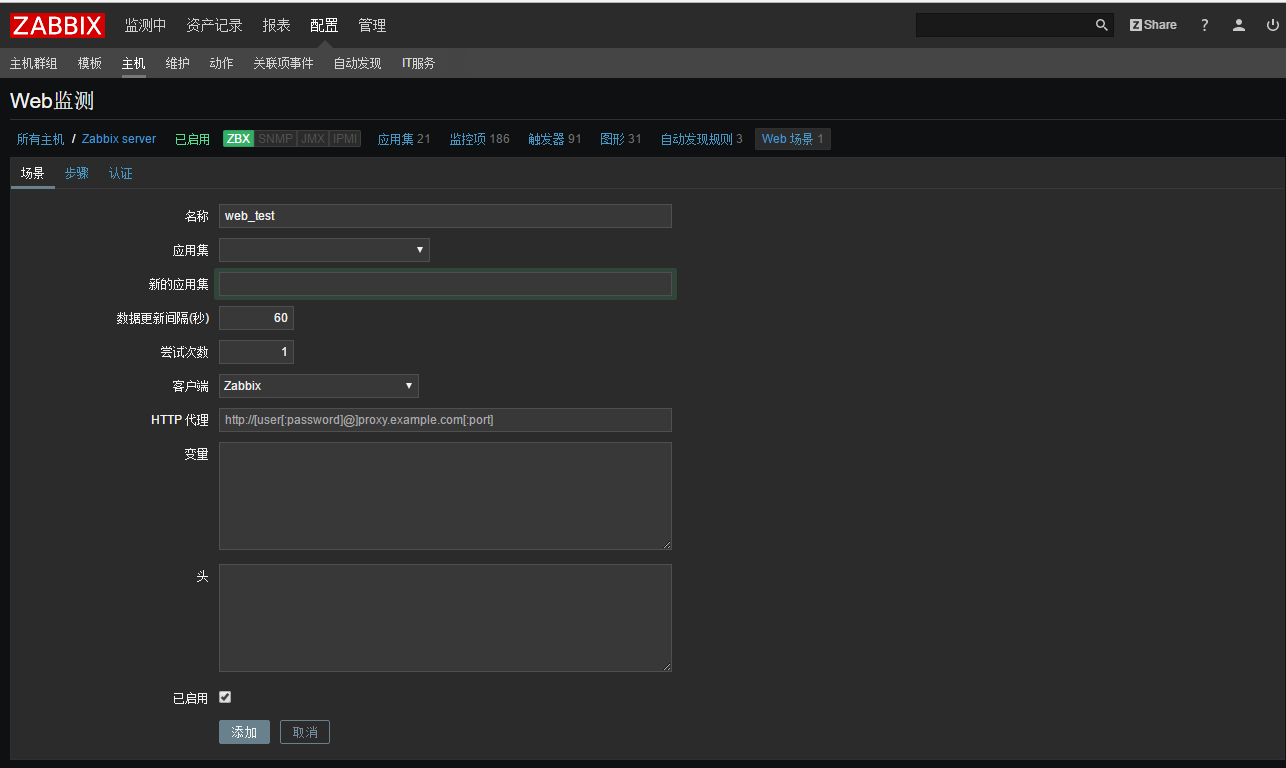Click the 头 text area
This screenshot has width=1286, height=768.
[x=445, y=618]
